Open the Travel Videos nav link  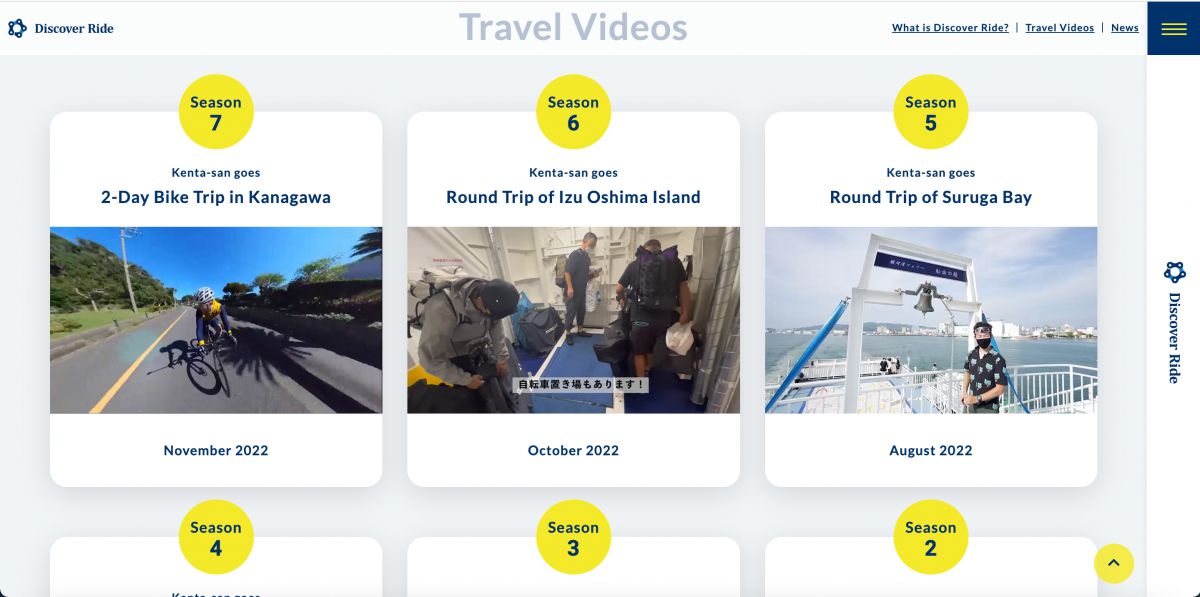coord(1060,28)
